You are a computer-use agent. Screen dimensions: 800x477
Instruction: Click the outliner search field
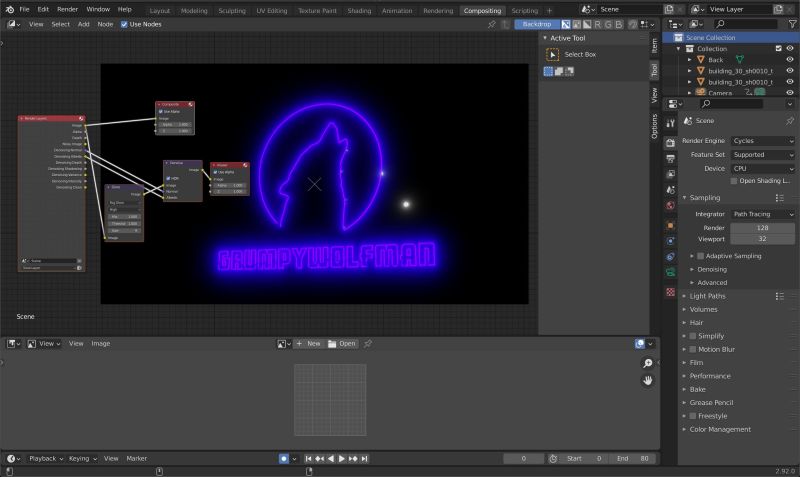click(x=745, y=24)
